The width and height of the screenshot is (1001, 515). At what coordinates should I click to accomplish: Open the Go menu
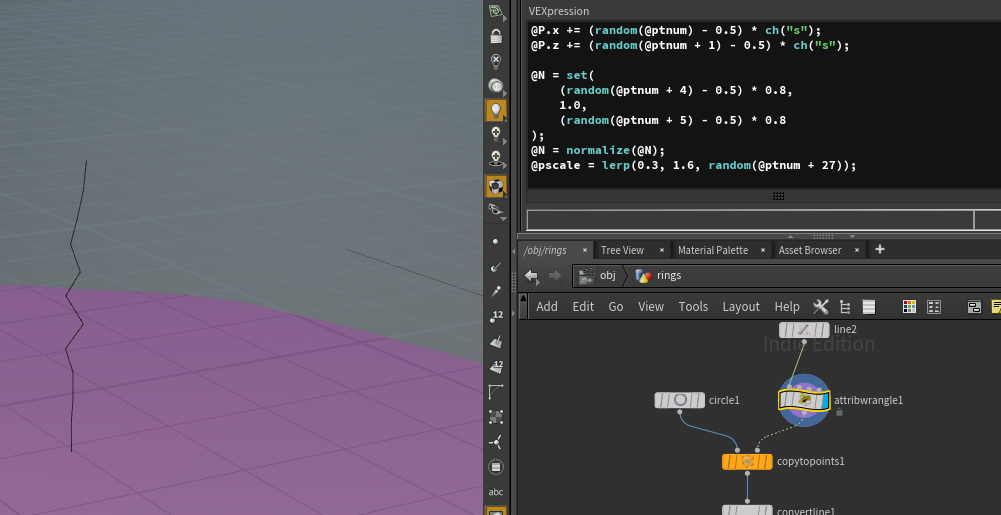[616, 307]
